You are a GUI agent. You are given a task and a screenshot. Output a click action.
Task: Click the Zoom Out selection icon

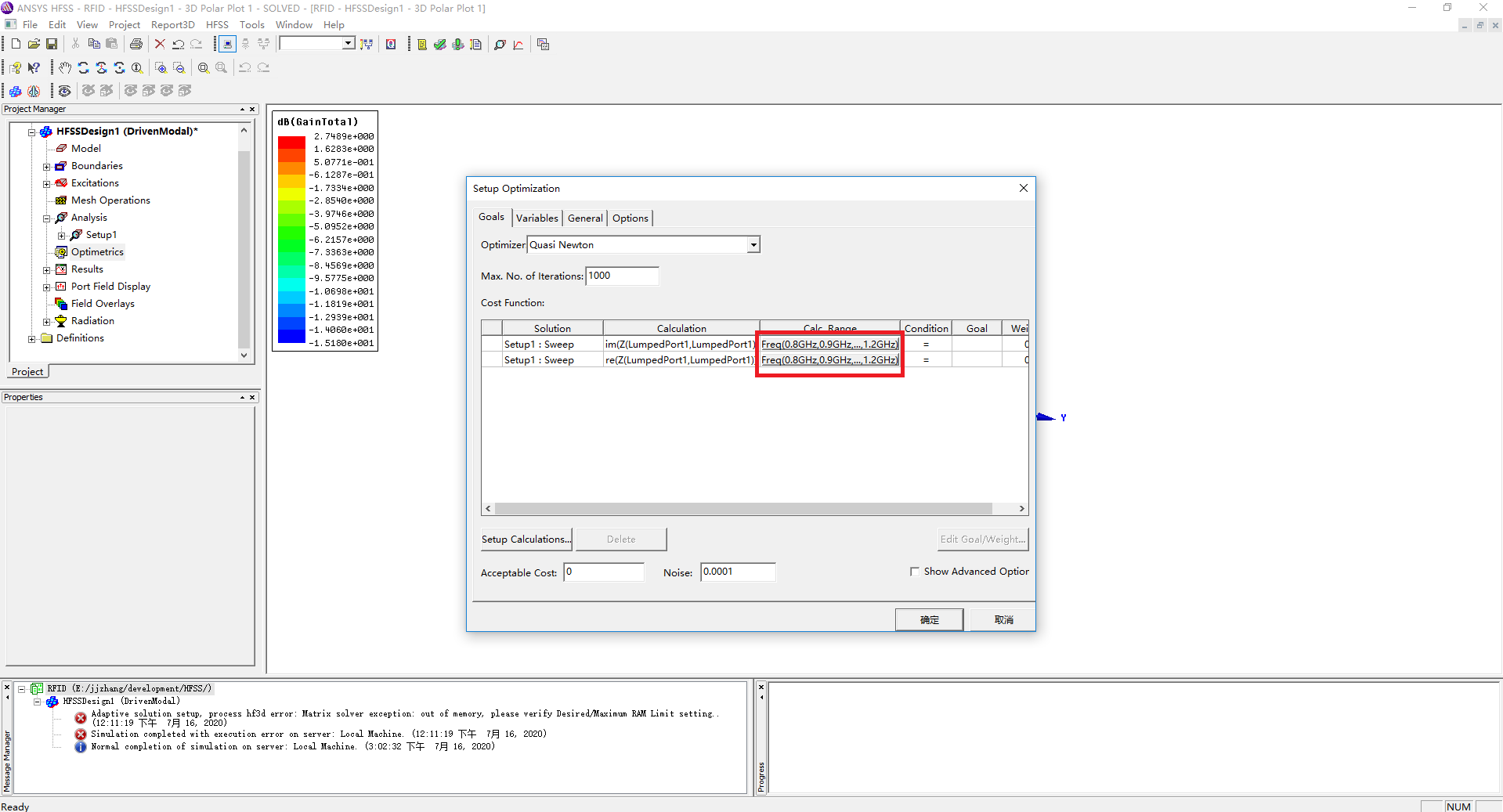point(179,68)
